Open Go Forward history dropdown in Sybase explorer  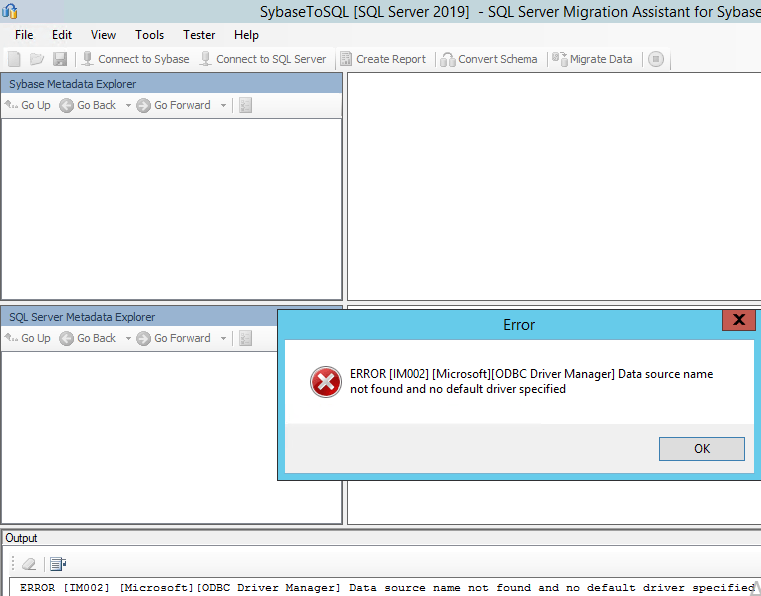point(223,105)
